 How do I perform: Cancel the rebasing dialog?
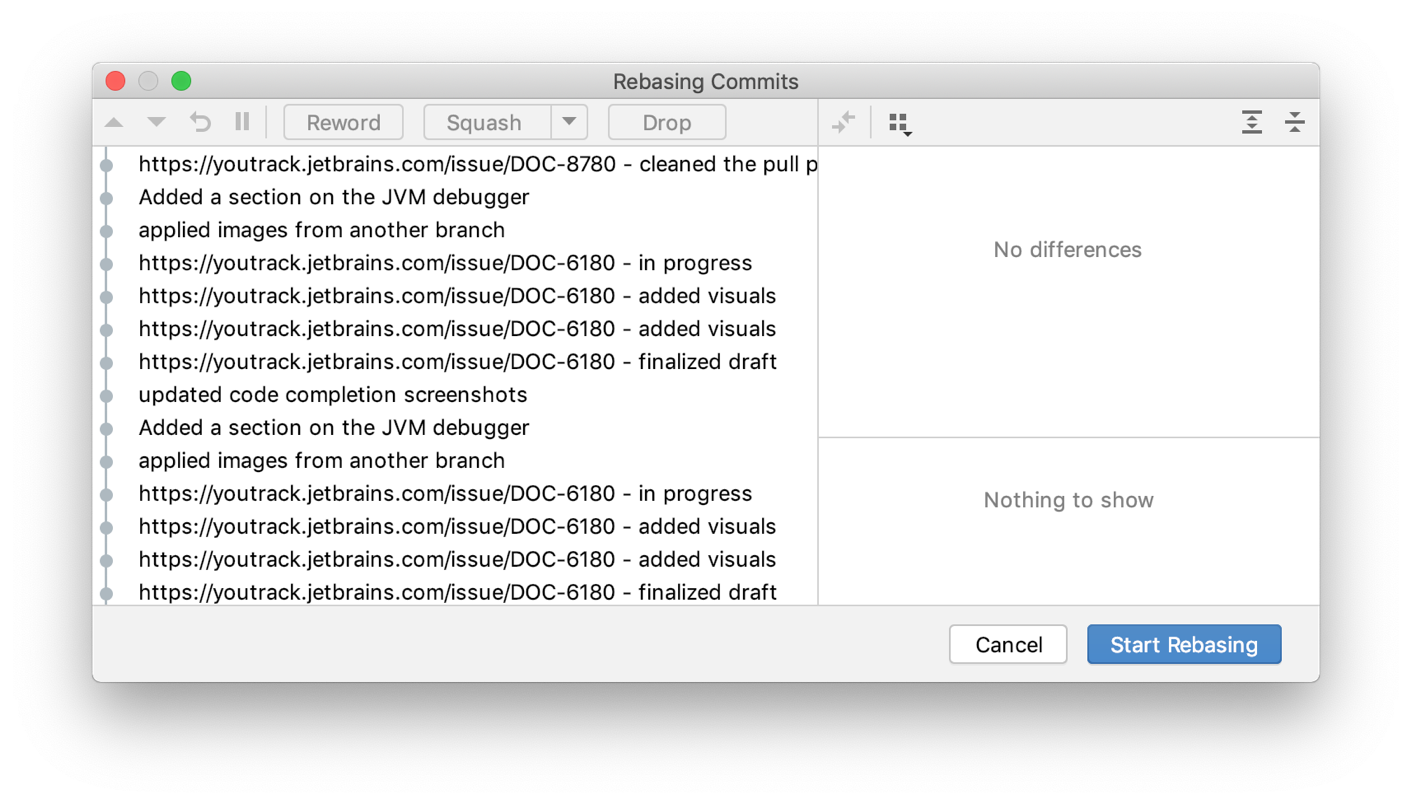(1007, 644)
